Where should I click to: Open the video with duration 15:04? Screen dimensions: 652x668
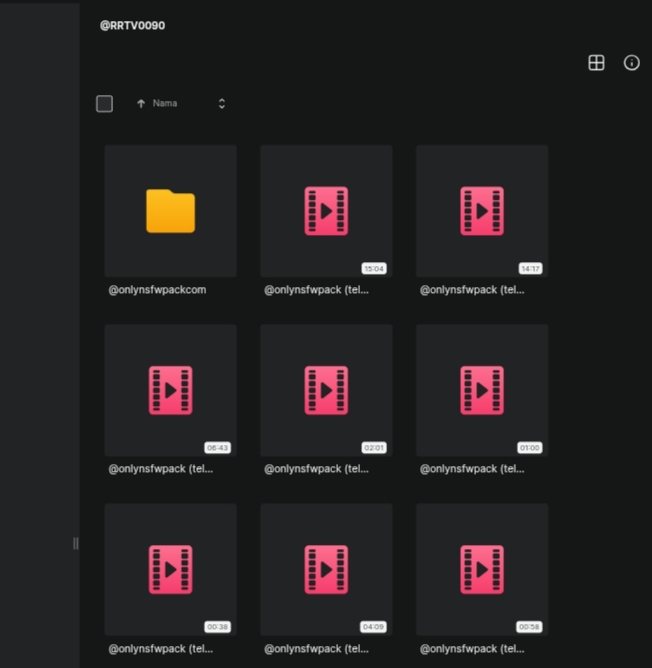pos(326,211)
